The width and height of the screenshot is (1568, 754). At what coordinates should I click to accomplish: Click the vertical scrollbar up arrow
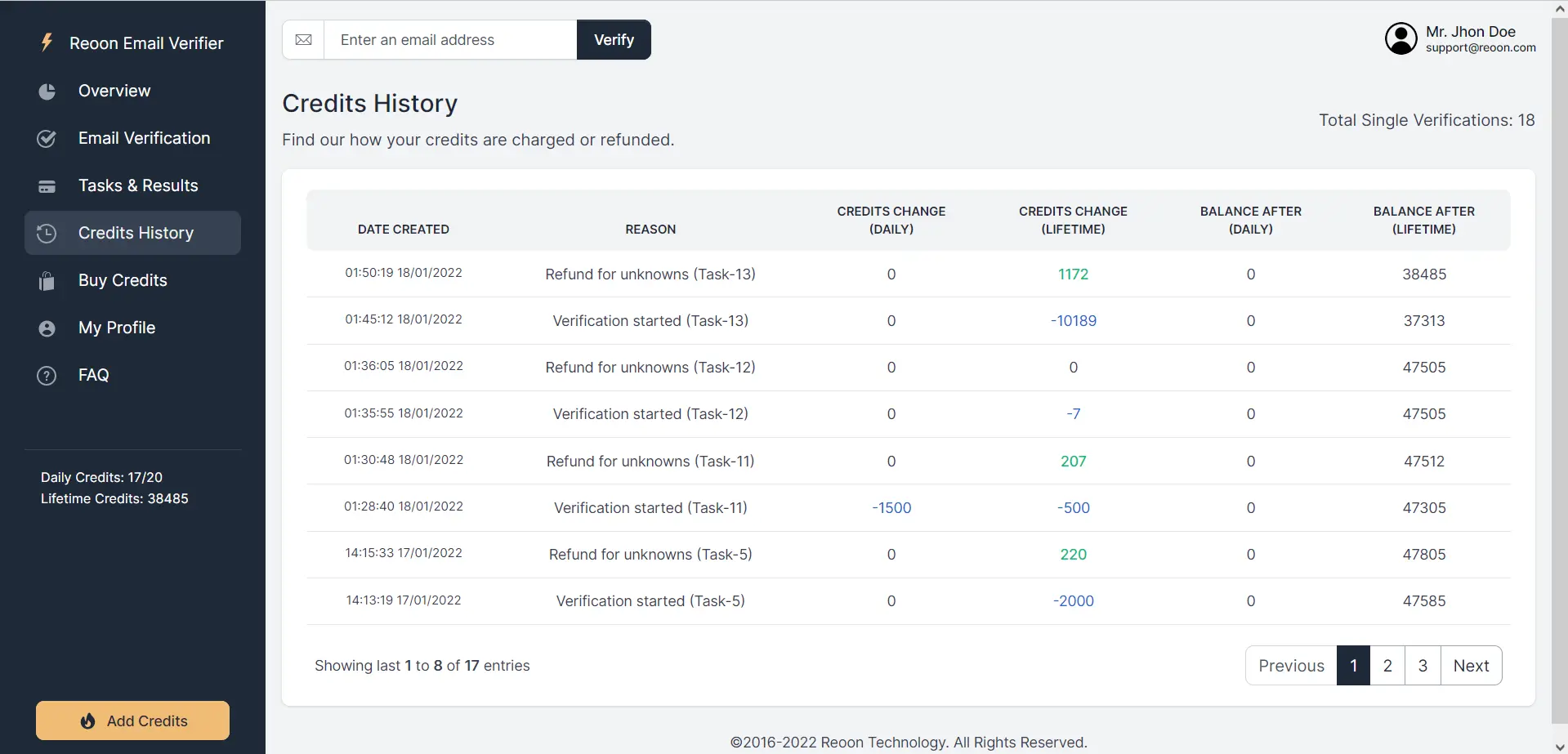(x=1560, y=9)
